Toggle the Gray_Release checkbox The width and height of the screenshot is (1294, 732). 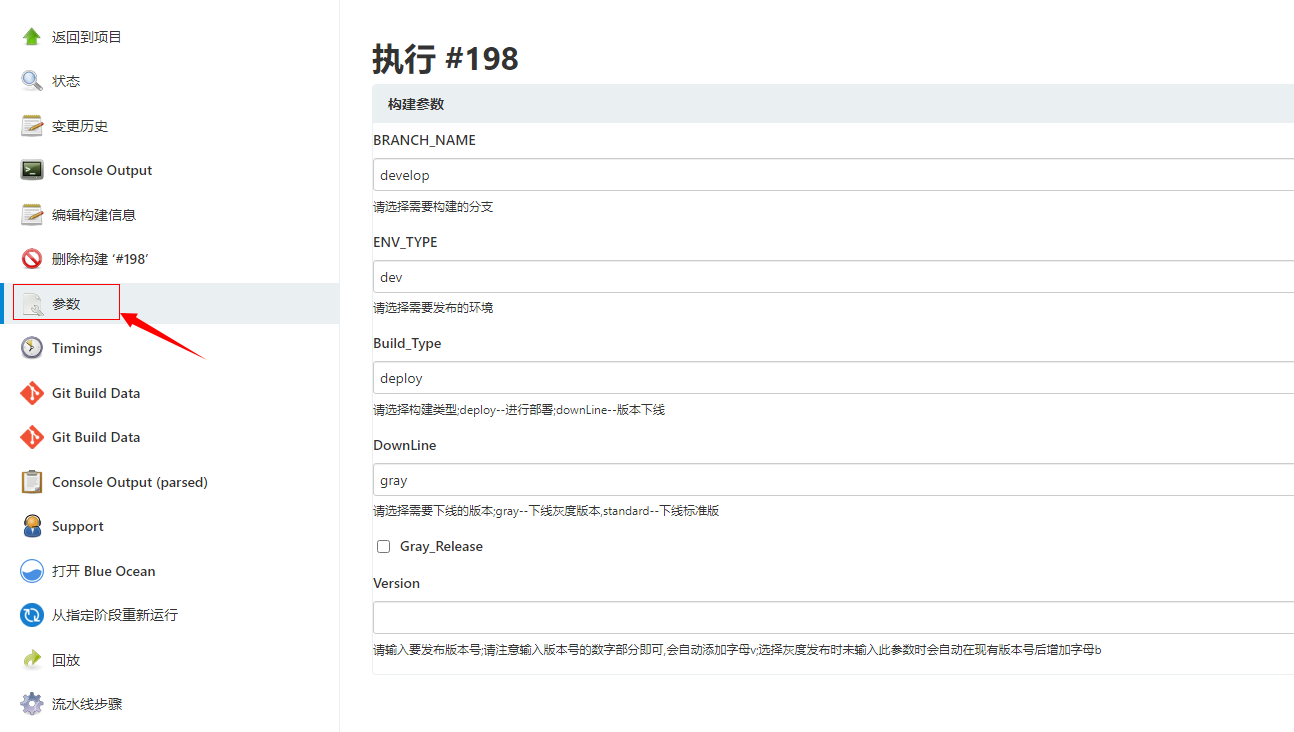(x=383, y=546)
